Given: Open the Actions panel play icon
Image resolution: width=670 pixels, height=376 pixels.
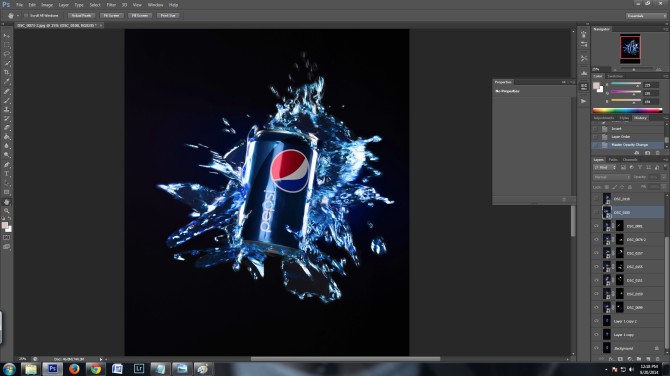Looking at the screenshot, I should [584, 101].
